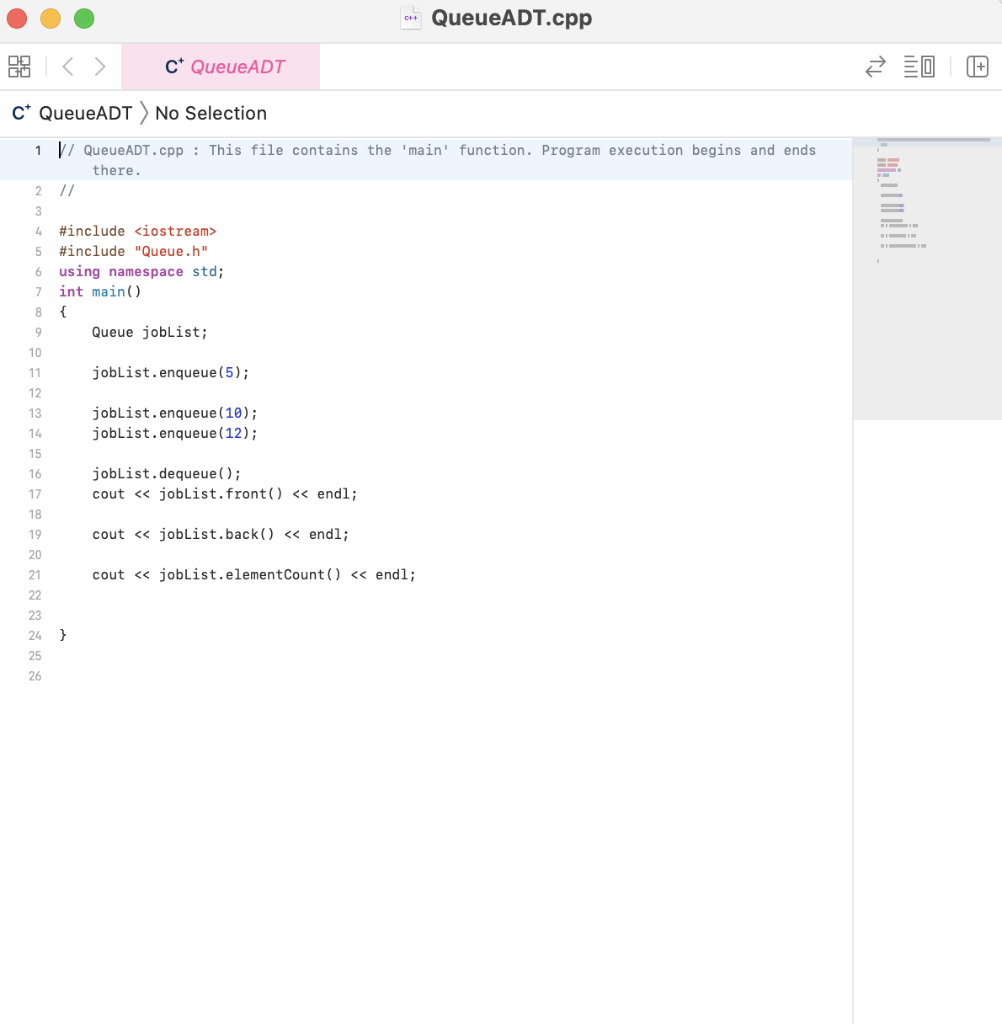Click the C++ file icon in jump bar

click(21, 113)
